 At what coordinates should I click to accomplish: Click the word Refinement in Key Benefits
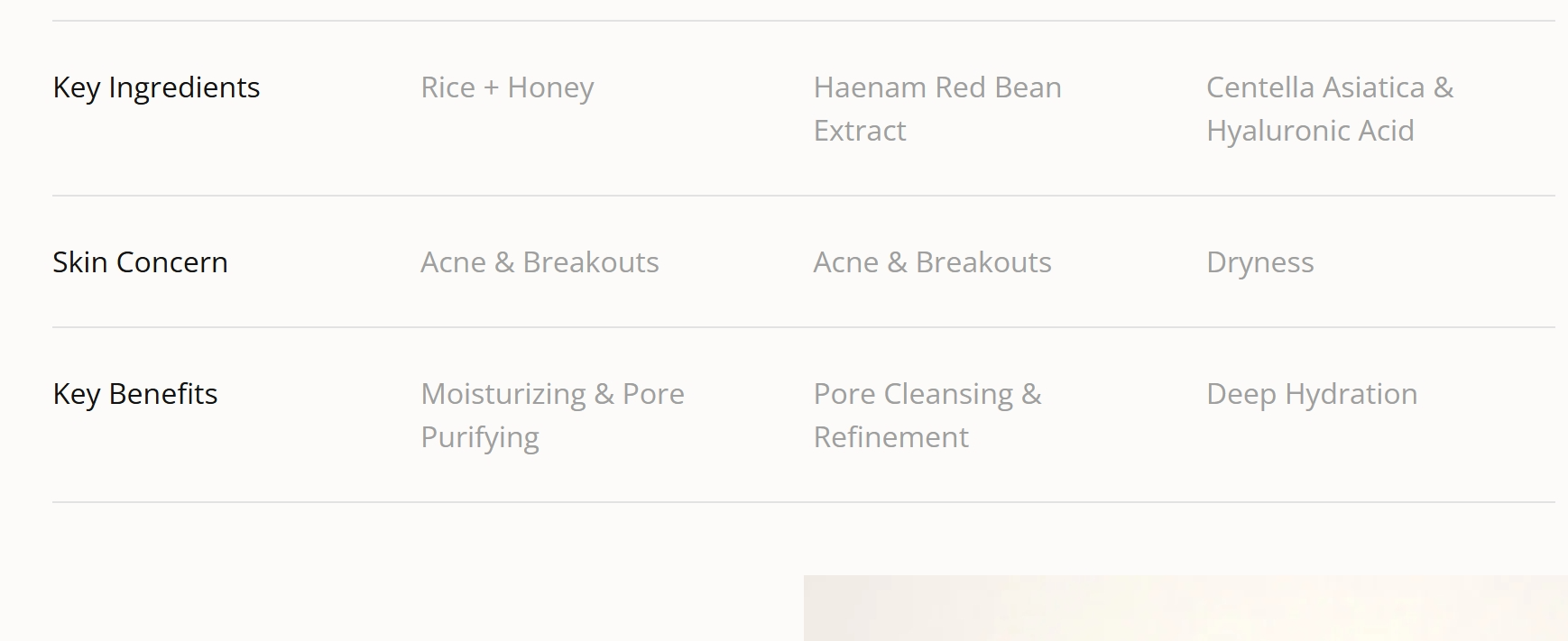890,437
